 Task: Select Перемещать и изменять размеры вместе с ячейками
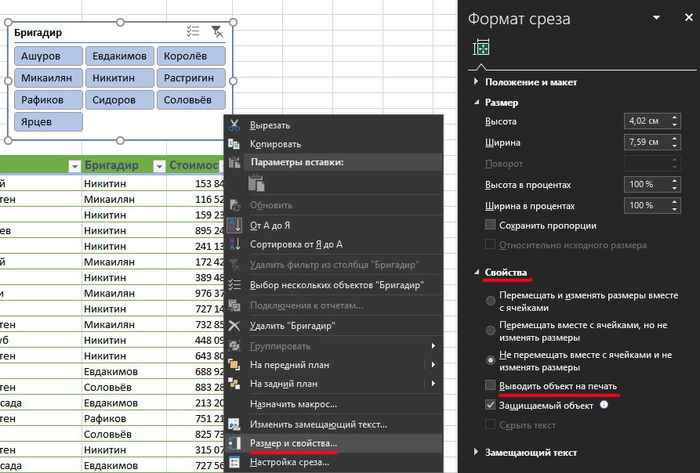click(490, 301)
